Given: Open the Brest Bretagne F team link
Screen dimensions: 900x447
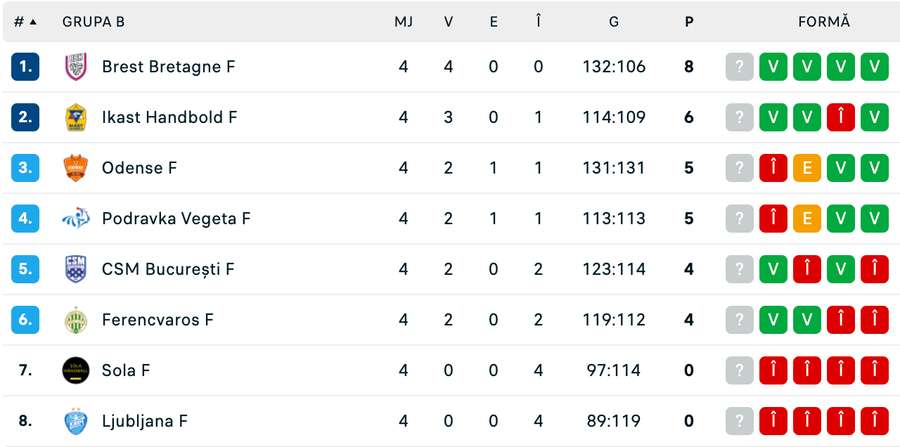Looking at the screenshot, I should tap(168, 67).
